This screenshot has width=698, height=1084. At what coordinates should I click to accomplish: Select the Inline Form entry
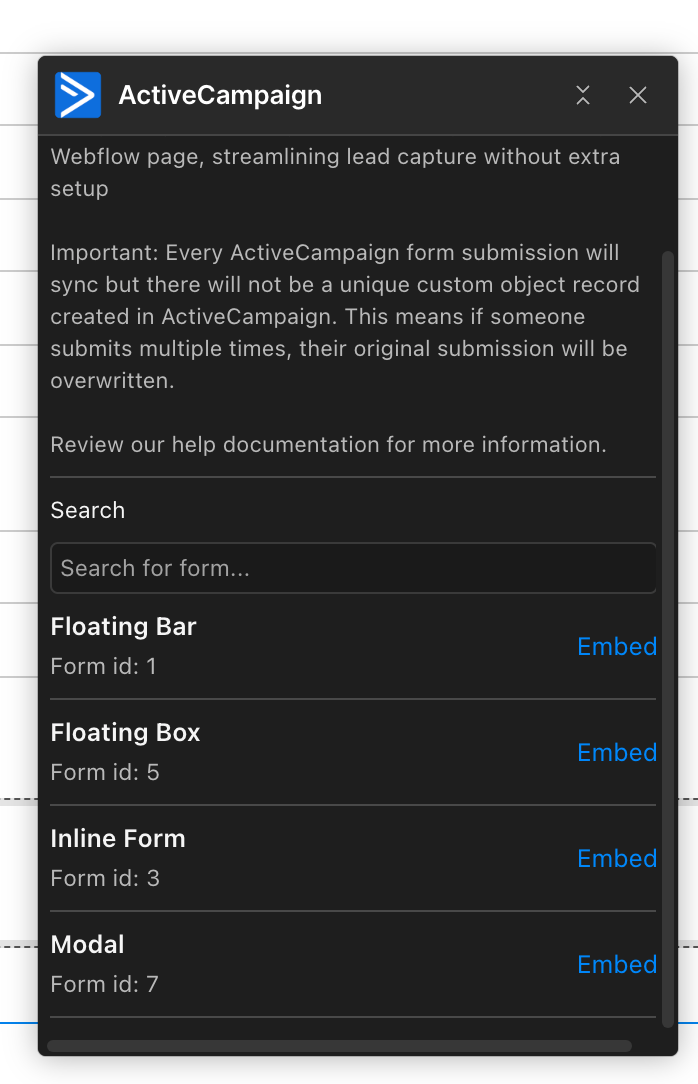(x=118, y=838)
